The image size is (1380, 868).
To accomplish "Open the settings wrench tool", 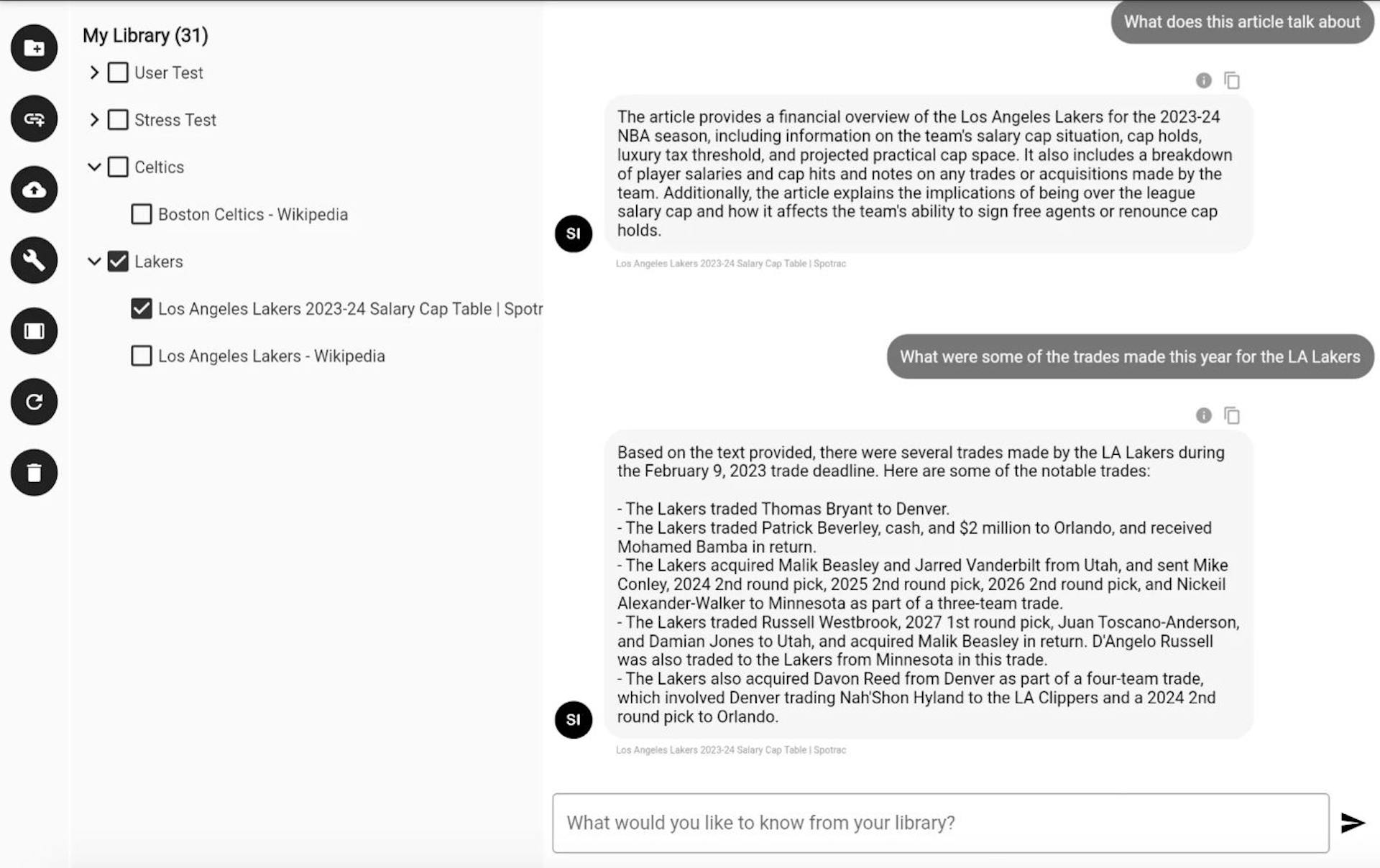I will 33,260.
